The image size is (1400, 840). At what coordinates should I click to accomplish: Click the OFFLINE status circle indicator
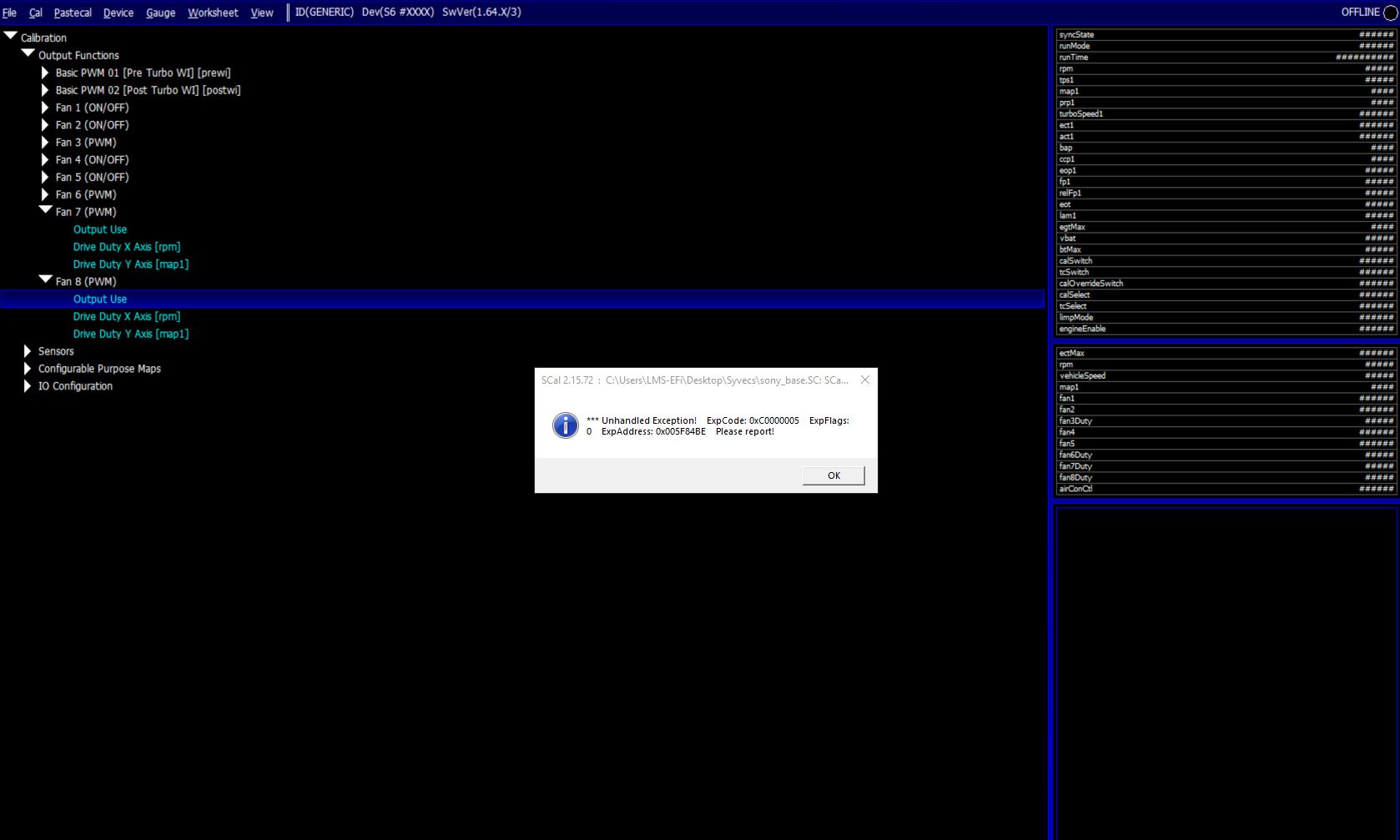click(x=1390, y=13)
